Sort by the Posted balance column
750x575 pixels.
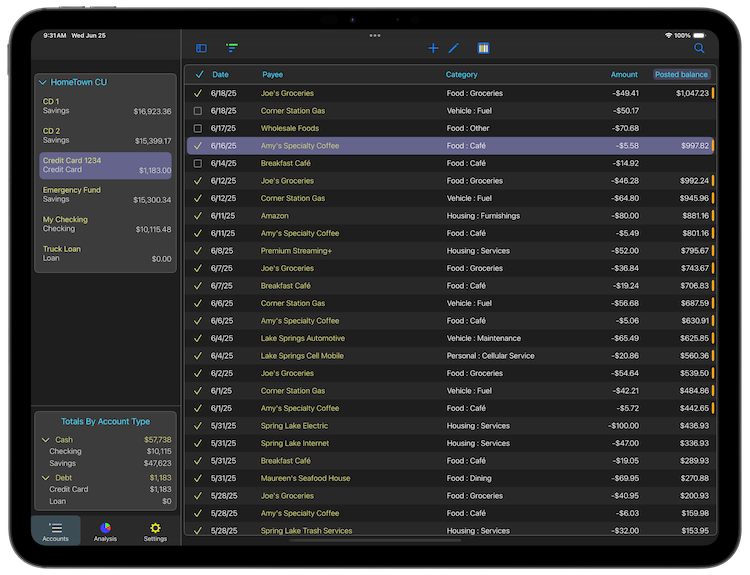point(681,74)
